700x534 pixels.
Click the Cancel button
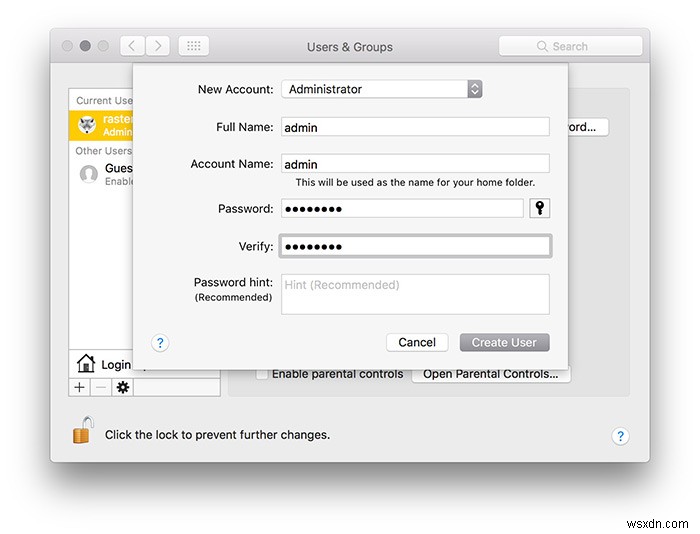[417, 342]
